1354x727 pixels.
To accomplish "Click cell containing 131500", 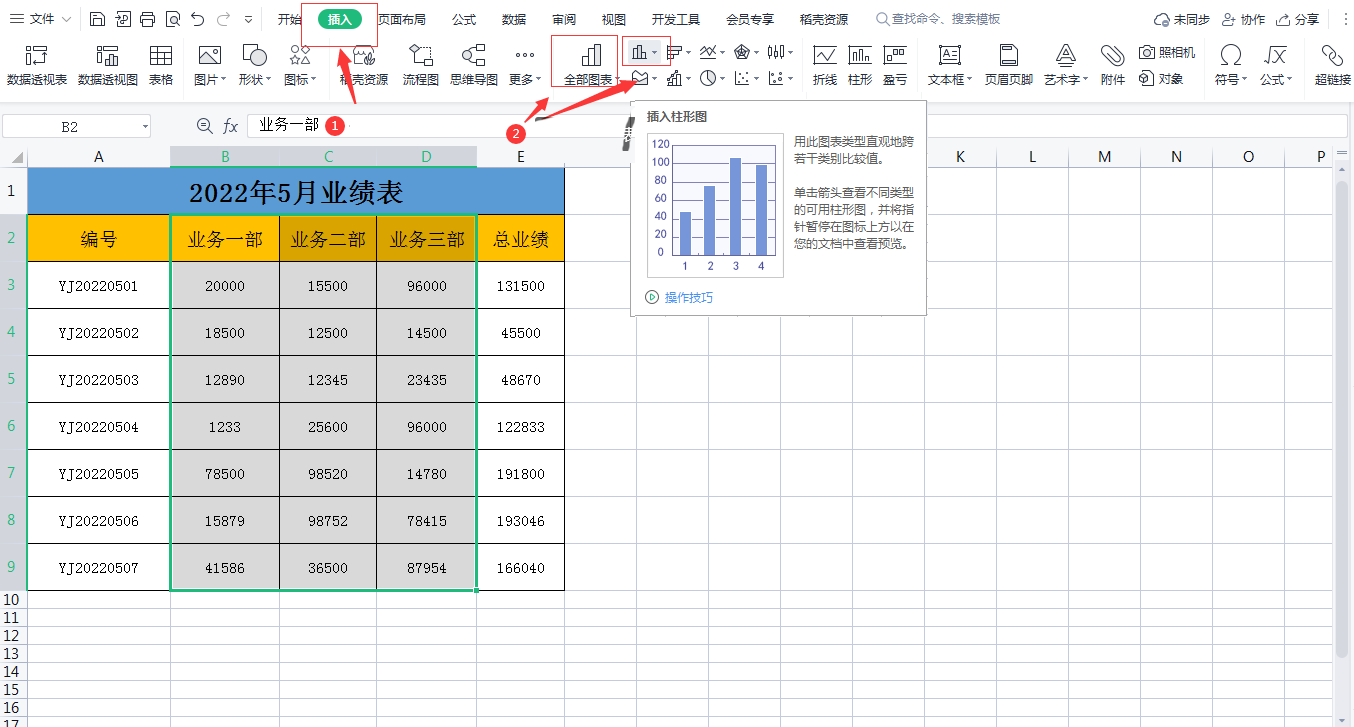I will pos(520,285).
